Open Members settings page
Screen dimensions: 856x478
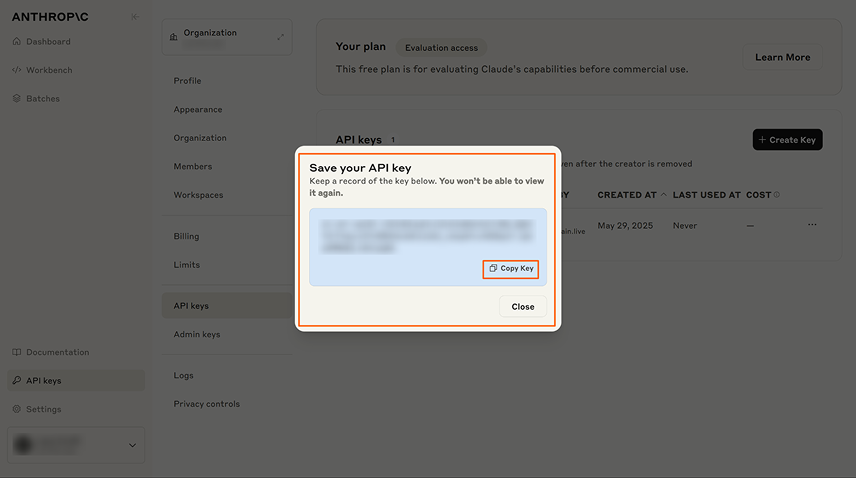pyautogui.click(x=193, y=166)
